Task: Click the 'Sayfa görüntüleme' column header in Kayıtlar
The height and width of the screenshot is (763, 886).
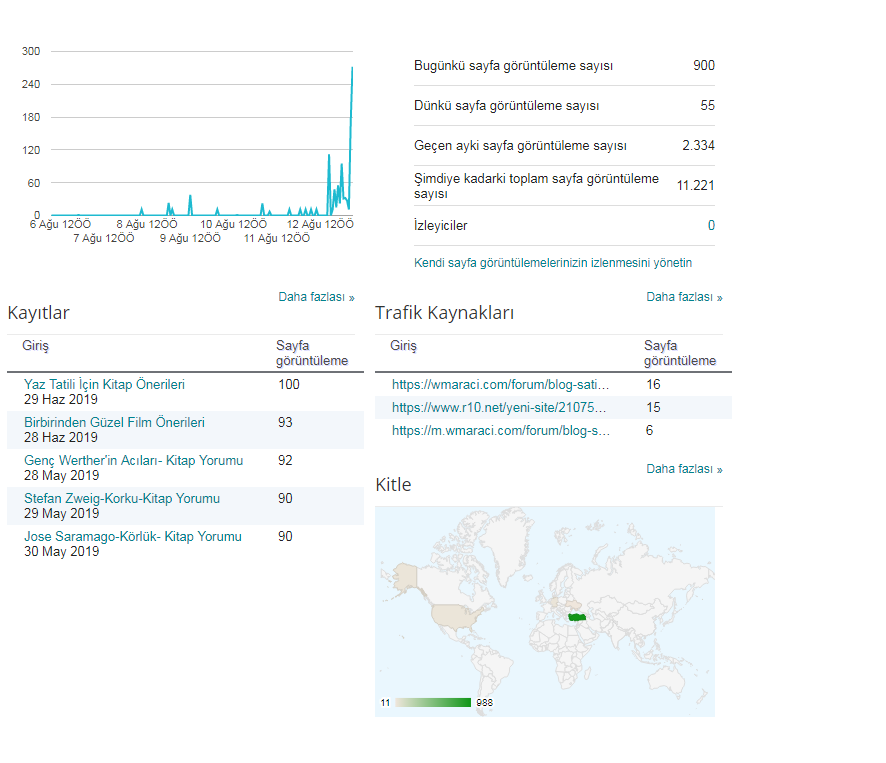Action: [311, 353]
